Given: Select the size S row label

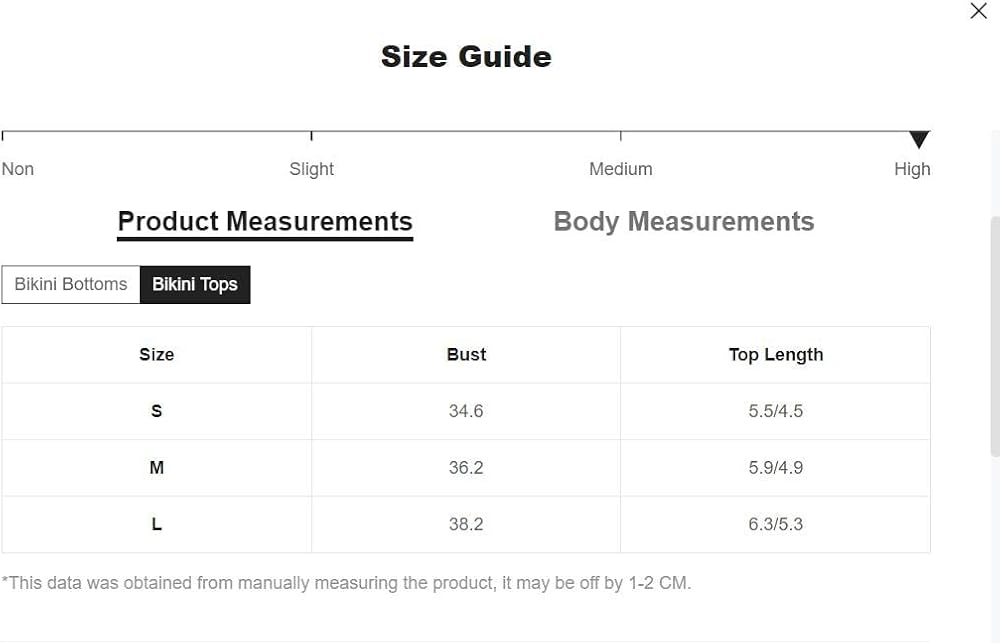Looking at the screenshot, I should coord(156,411).
